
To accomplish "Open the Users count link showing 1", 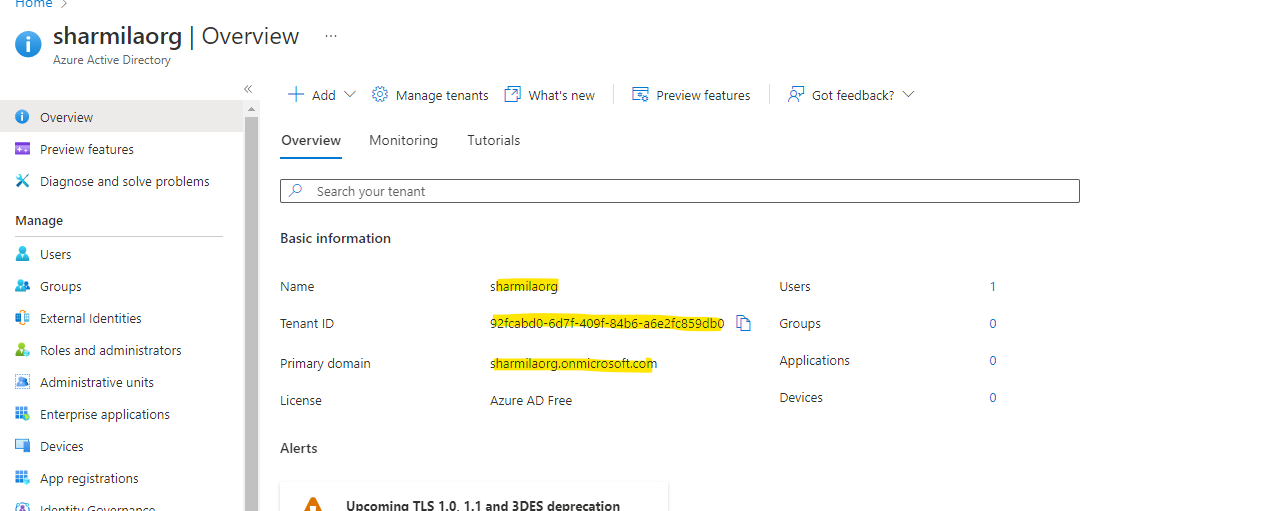I will tap(993, 286).
